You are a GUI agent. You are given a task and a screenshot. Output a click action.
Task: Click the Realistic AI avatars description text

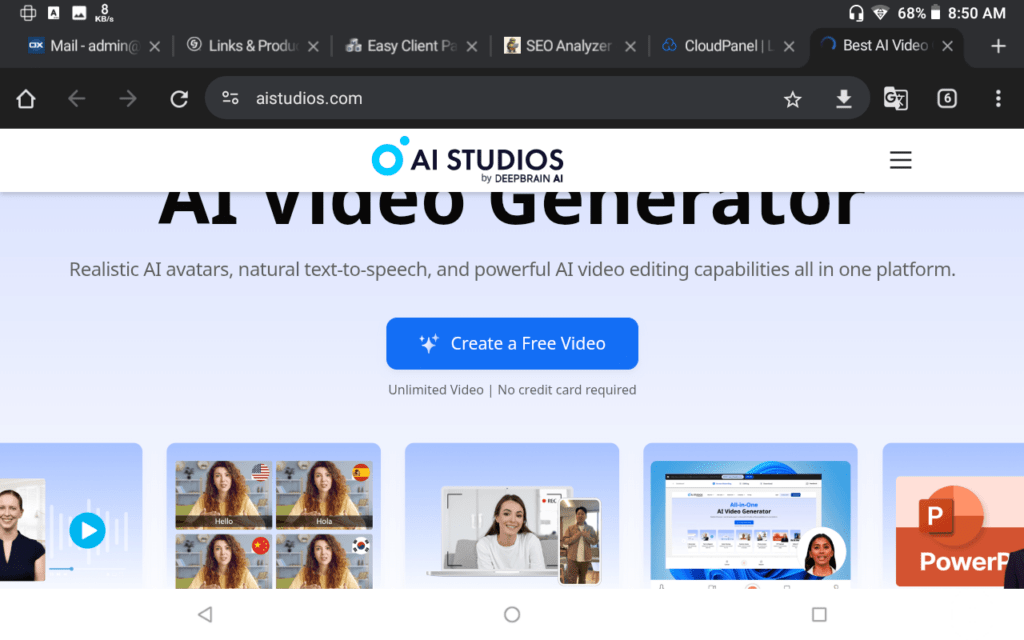point(512,269)
